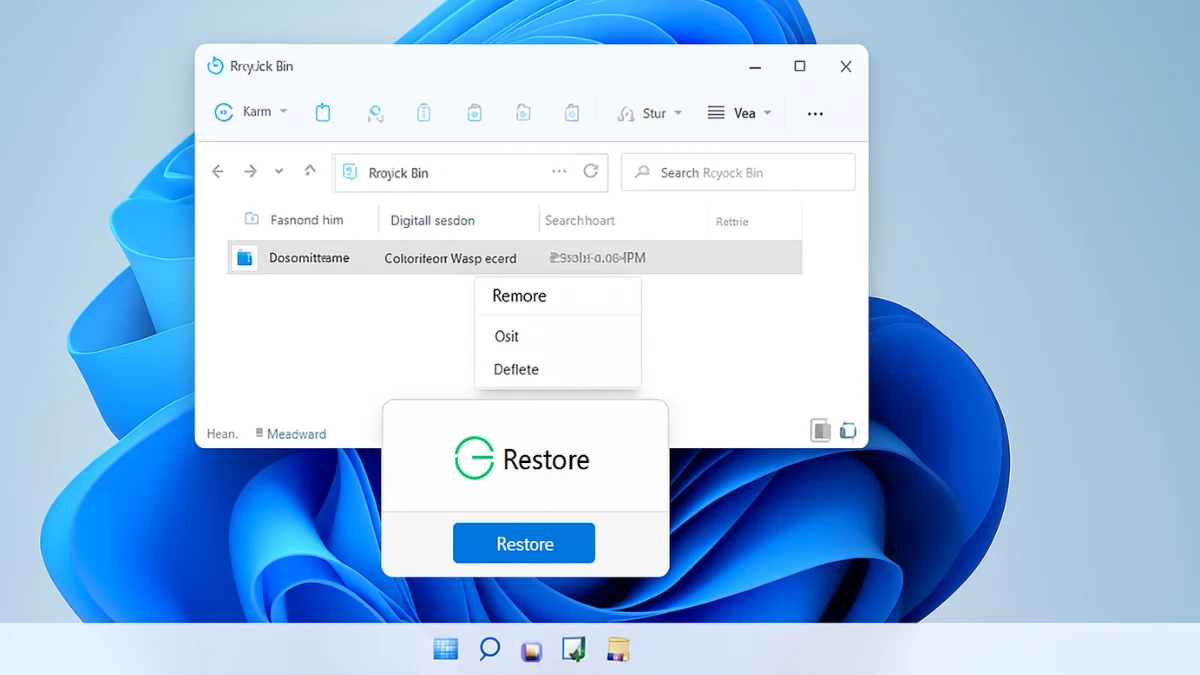Viewport: 1200px width, 675px height.
Task: Click the Search Rcyock Bin field
Action: [x=738, y=172]
